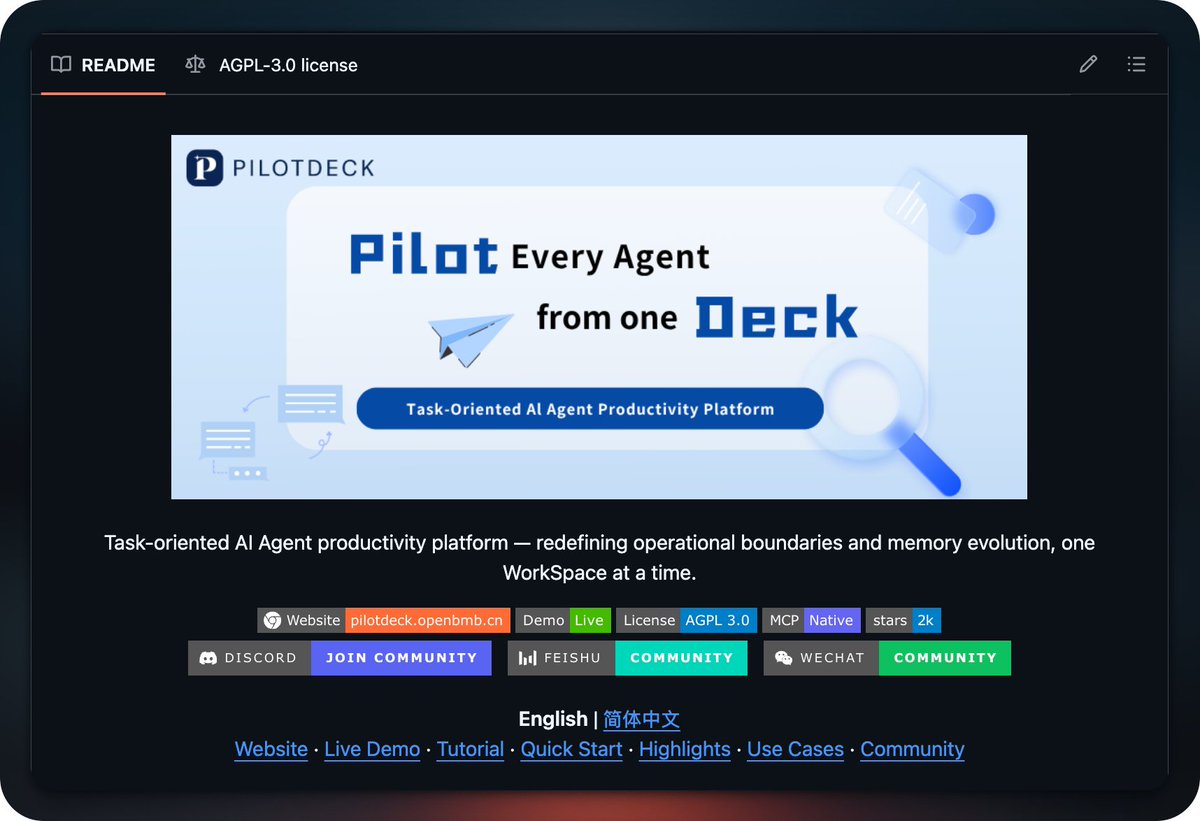Jump to the Quick Start link
Screen dimensions: 1200x821
(x=572, y=749)
